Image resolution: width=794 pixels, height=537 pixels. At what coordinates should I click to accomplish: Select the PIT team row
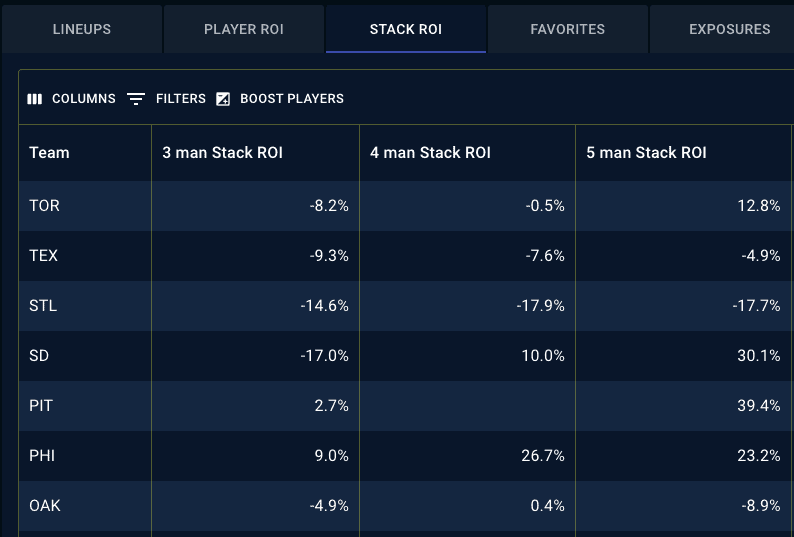(x=406, y=406)
